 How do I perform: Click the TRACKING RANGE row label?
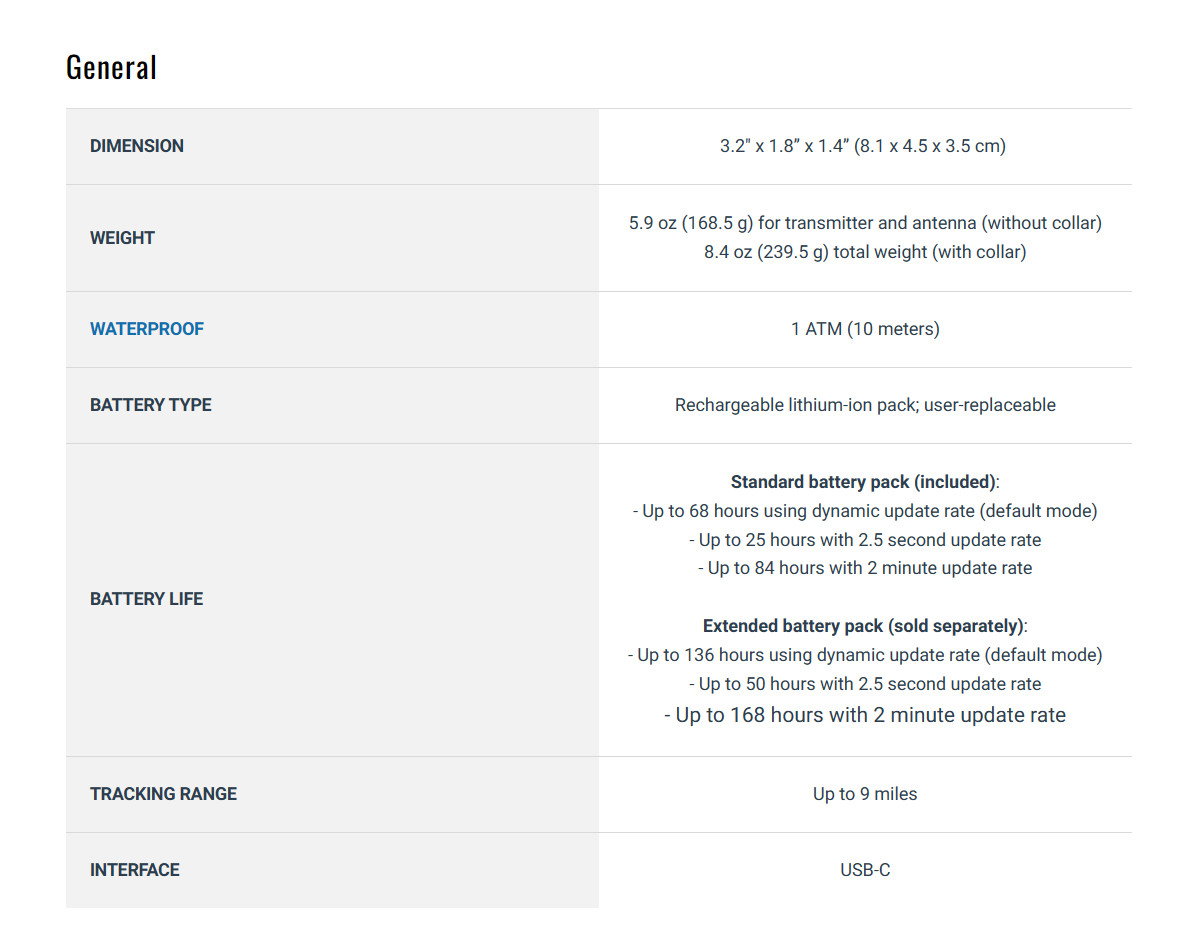pyautogui.click(x=163, y=794)
